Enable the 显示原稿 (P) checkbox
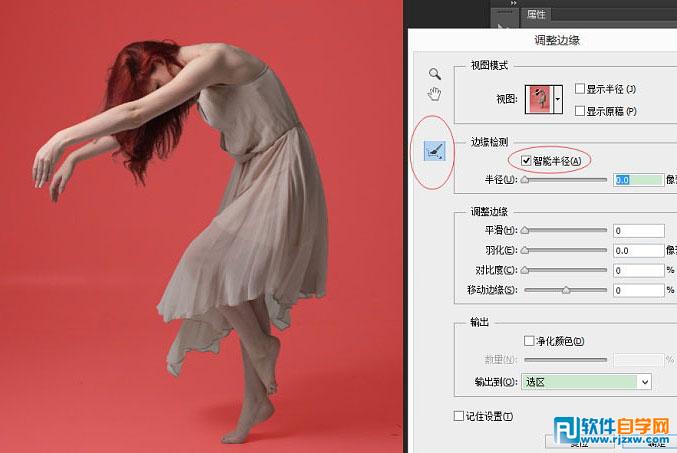 [580, 111]
